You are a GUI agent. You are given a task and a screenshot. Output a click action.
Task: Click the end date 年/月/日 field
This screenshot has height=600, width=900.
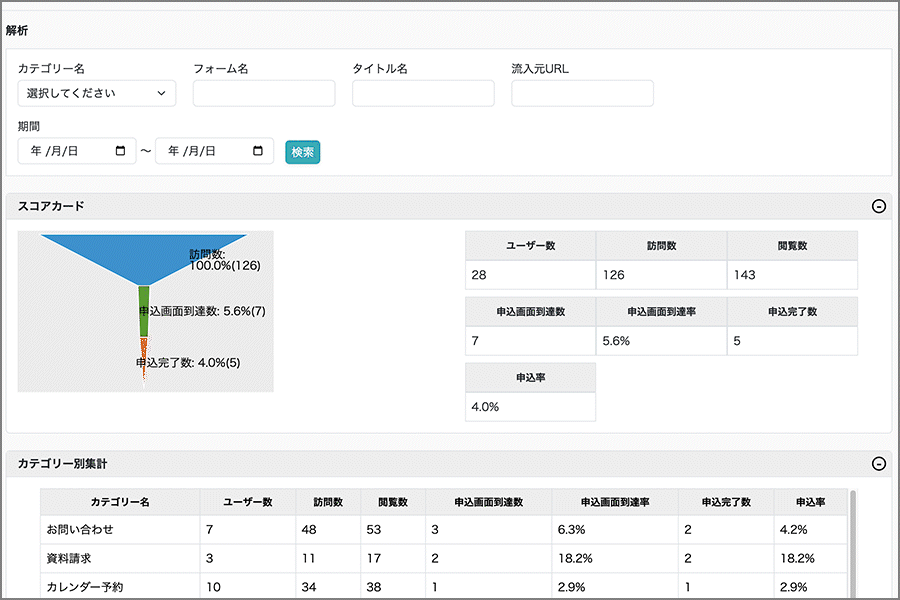[205, 151]
